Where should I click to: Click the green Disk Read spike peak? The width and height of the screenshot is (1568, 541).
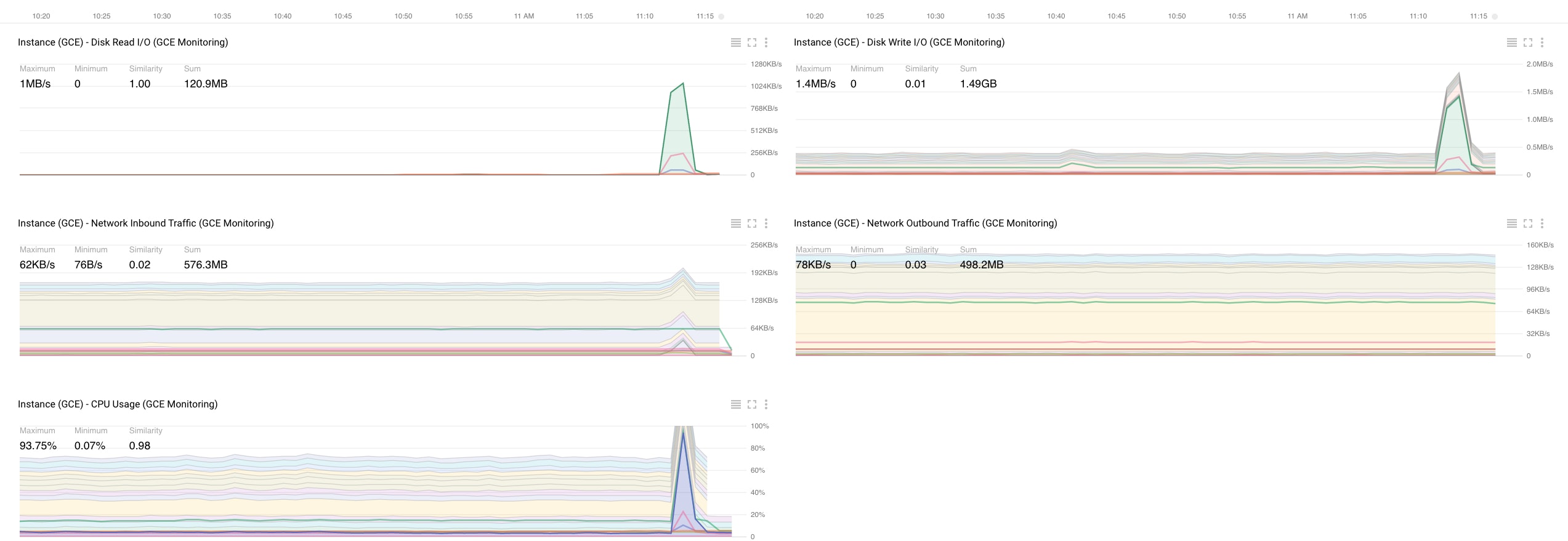[682, 84]
